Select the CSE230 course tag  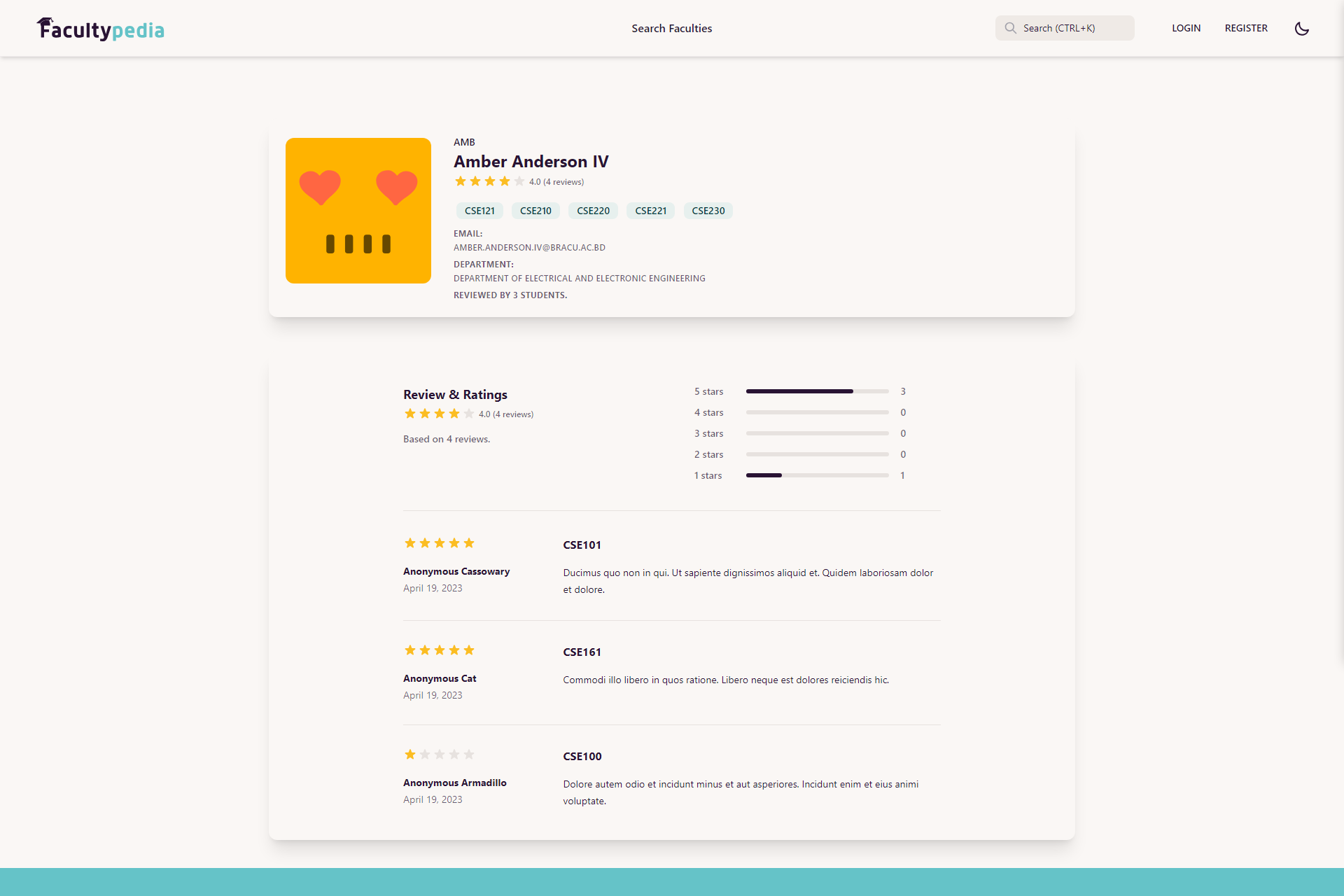pos(708,211)
